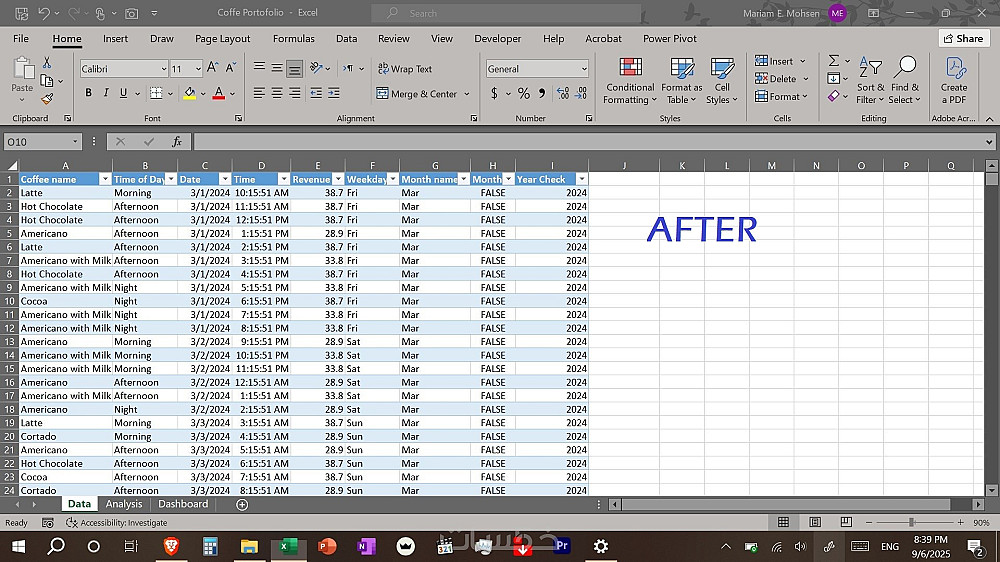Switch to Page Break Preview
The image size is (1000, 562).
click(x=846, y=522)
